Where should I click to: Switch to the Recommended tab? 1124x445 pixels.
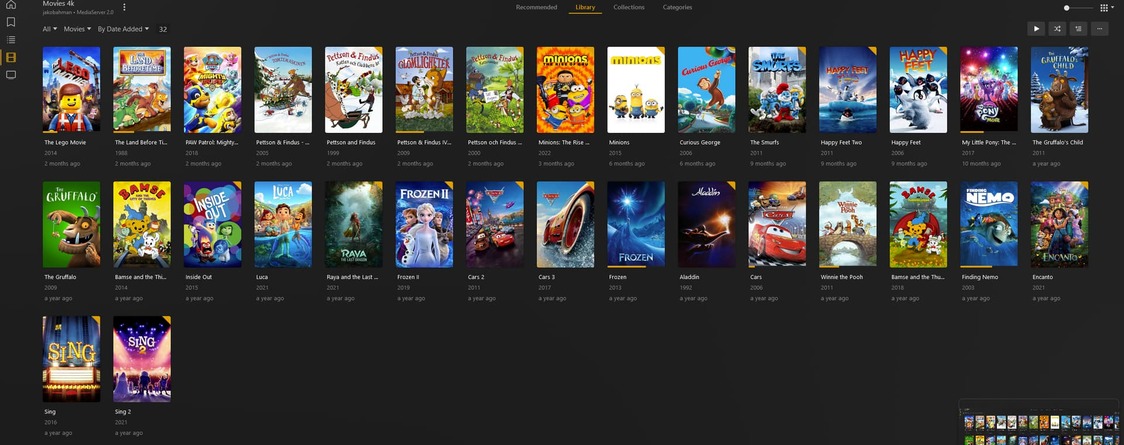[536, 7]
